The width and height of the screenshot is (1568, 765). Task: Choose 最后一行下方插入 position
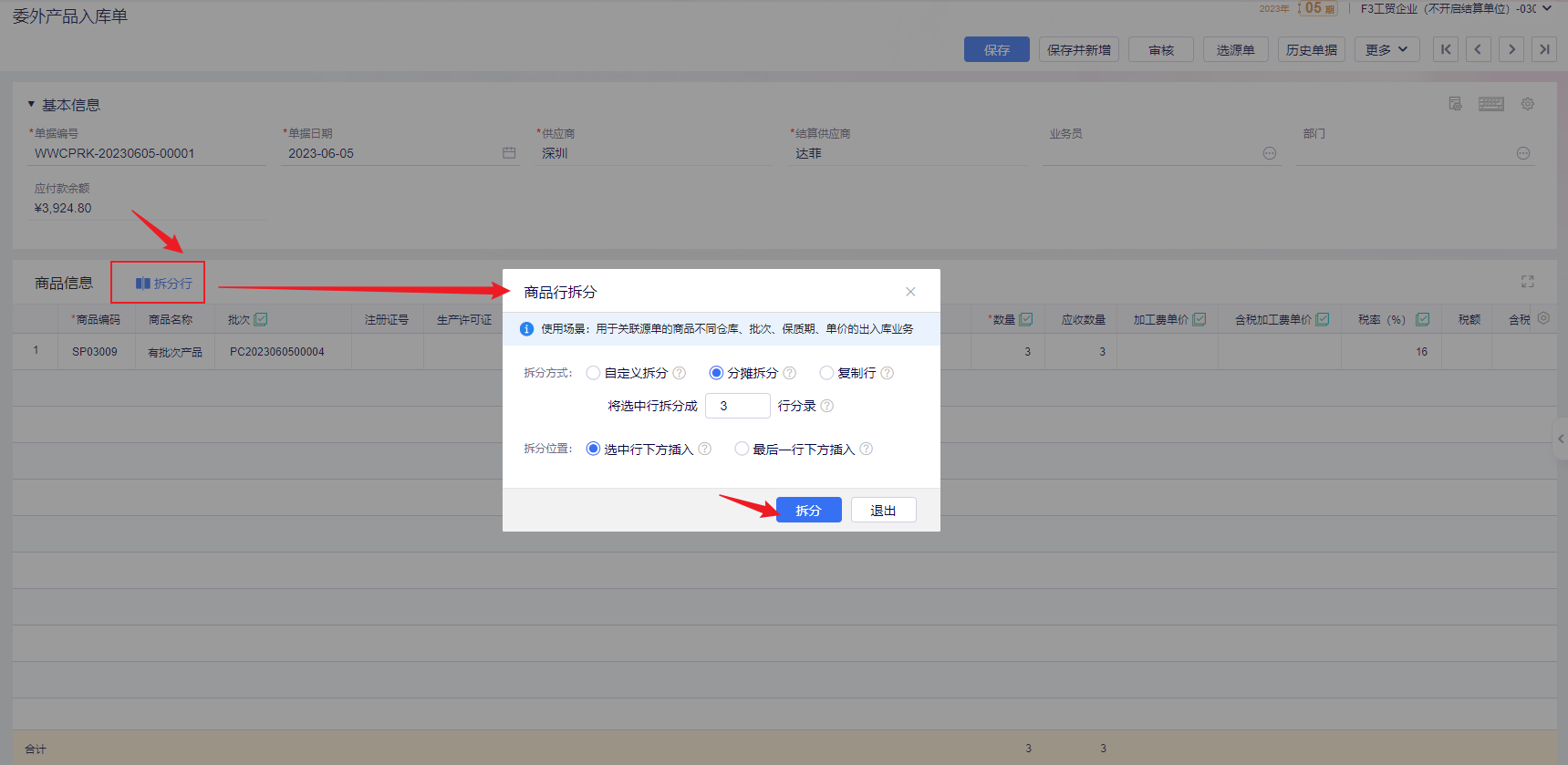click(x=742, y=449)
